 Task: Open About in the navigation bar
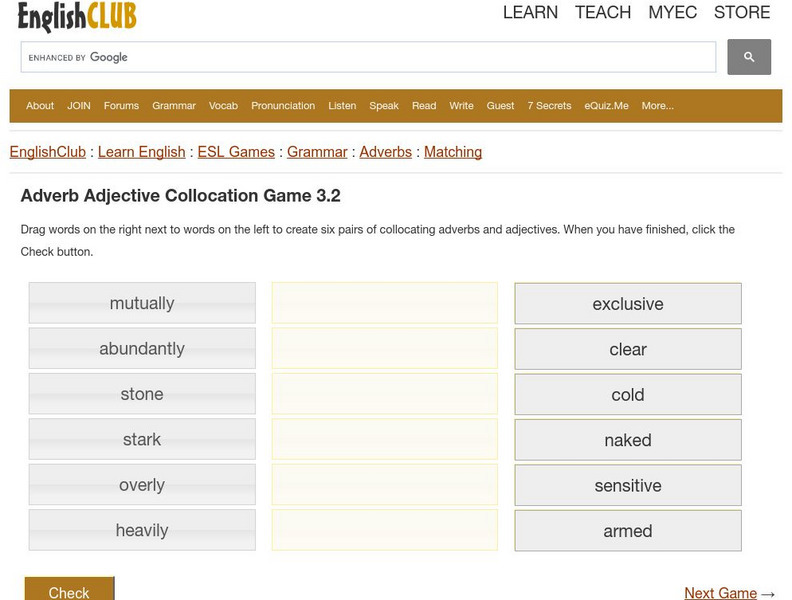click(x=40, y=106)
